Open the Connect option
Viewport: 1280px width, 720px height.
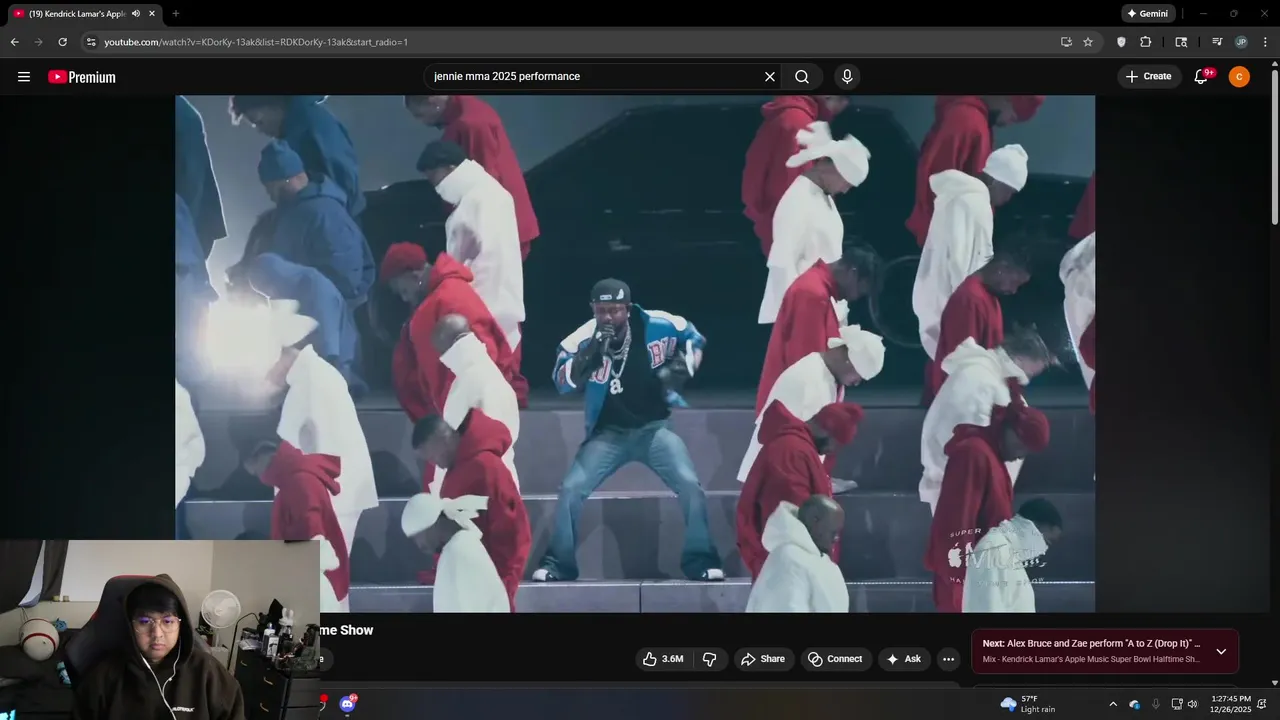tap(835, 659)
